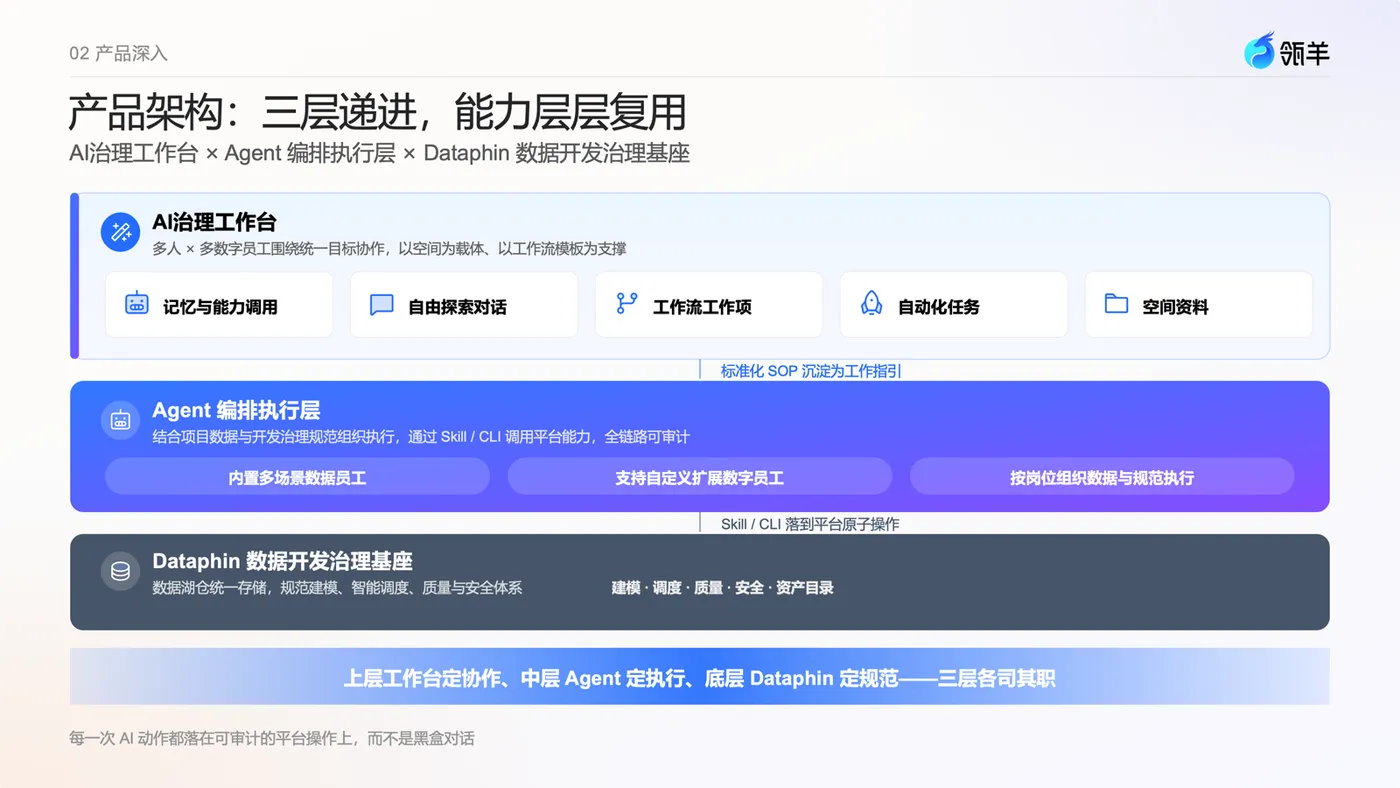Click the slide title 产品架构：三层递进，能力层层复用

pyautogui.click(x=377, y=113)
